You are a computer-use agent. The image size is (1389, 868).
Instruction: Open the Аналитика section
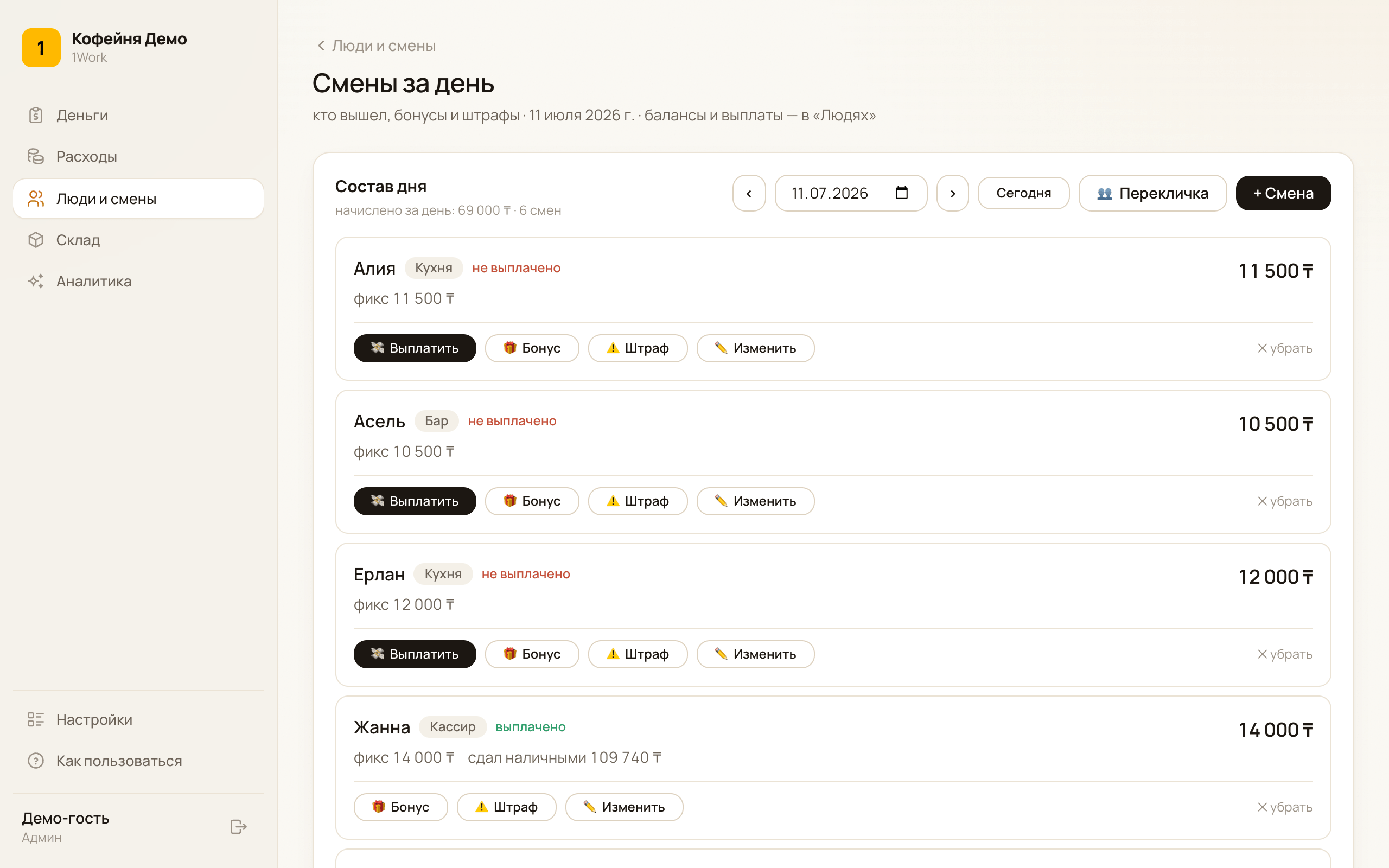coord(138,282)
